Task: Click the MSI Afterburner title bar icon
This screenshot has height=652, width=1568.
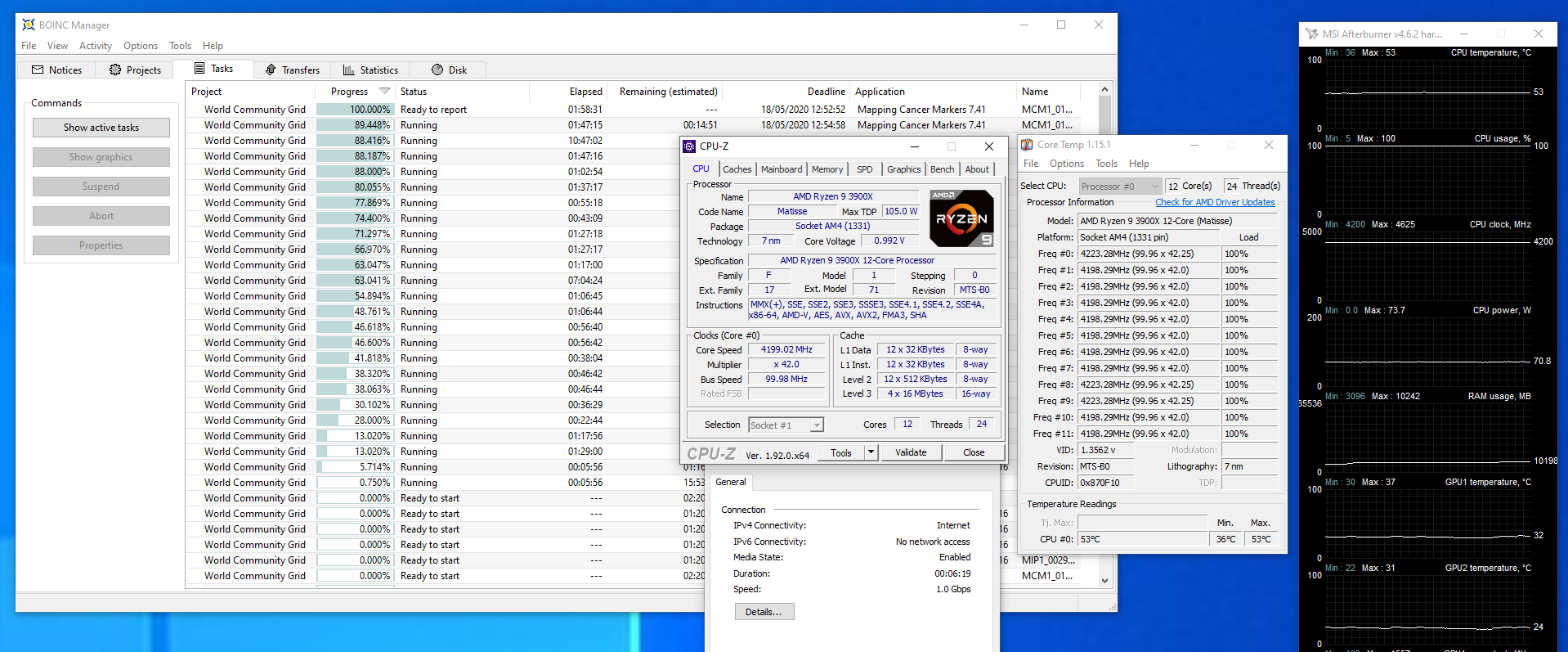Action: coord(1312,34)
